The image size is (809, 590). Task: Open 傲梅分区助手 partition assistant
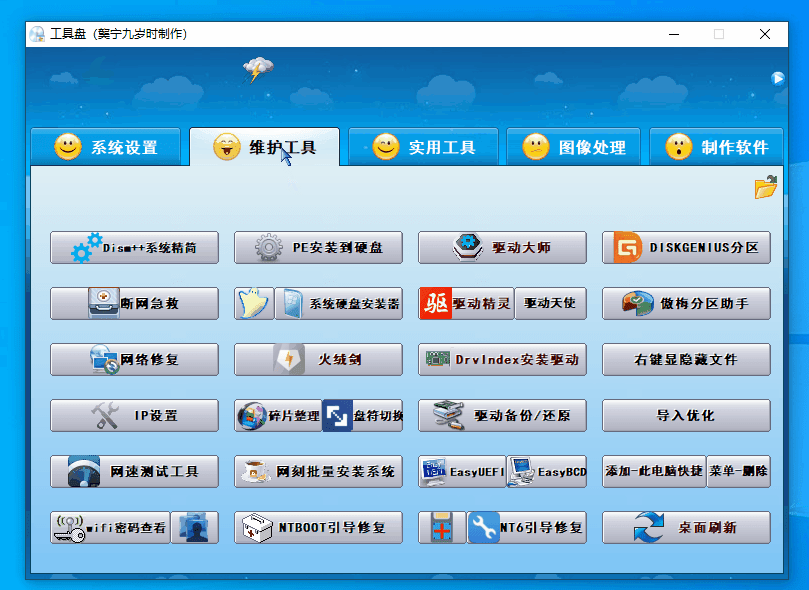[686, 304]
